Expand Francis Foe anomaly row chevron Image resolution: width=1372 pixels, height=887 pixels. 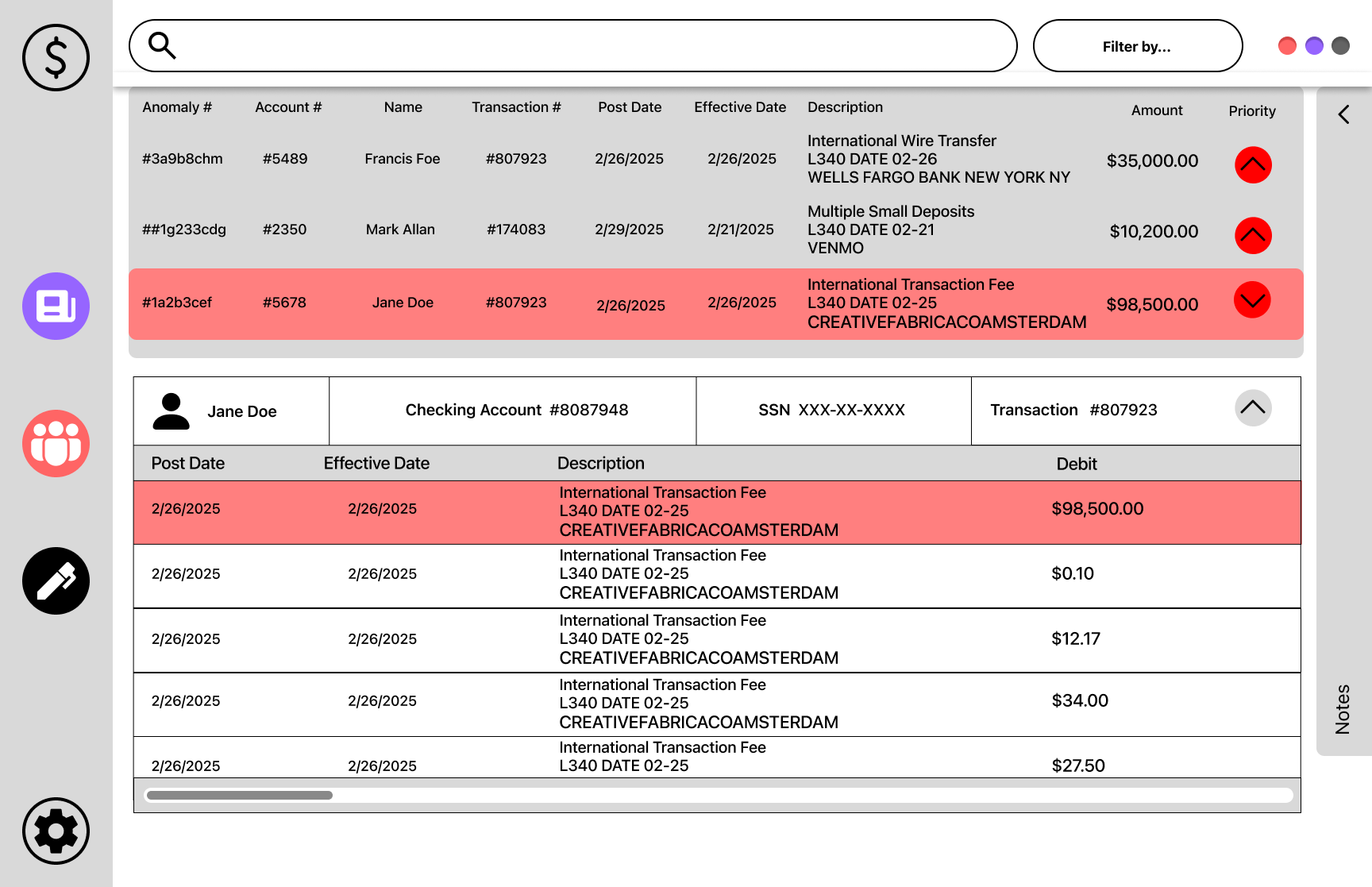click(x=1253, y=165)
